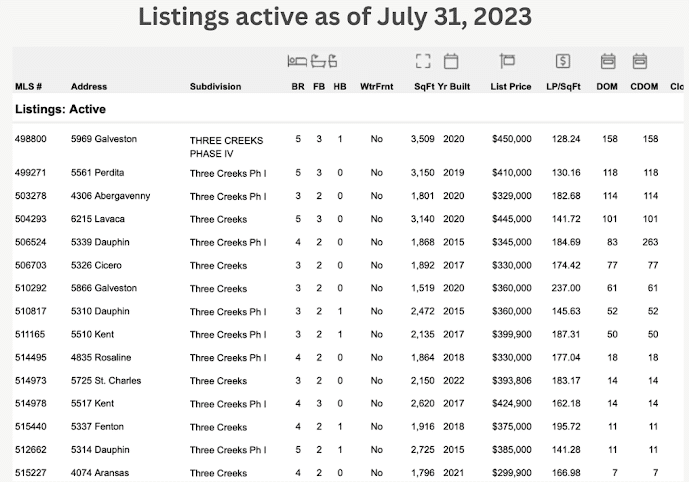The image size is (689, 482).
Task: Click the dollar price-per-sqft icon
Action: (x=563, y=61)
